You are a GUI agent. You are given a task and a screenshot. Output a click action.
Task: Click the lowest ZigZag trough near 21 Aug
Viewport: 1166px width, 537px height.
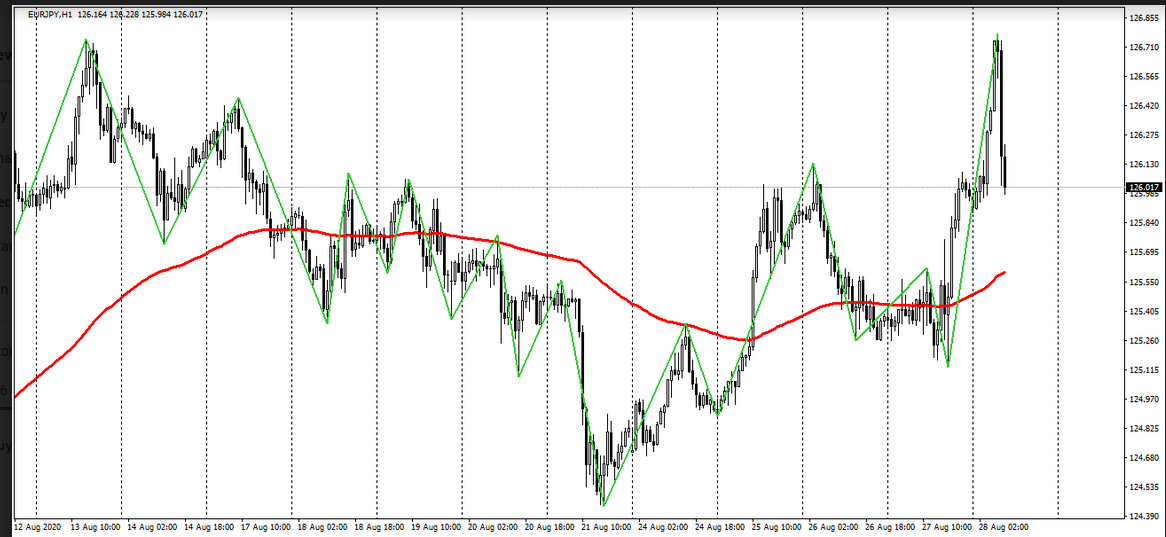[x=603, y=505]
